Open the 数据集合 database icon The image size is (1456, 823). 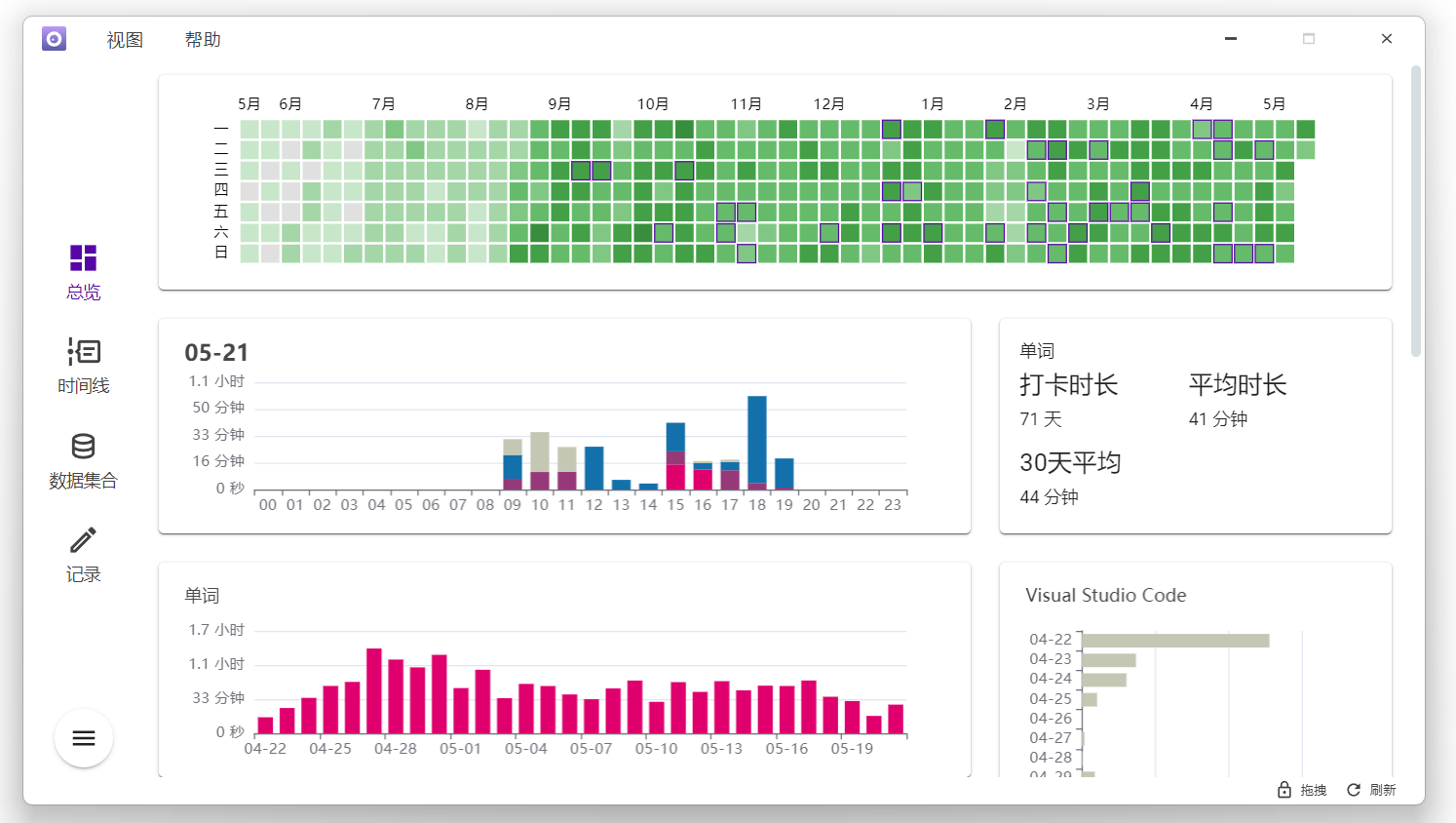click(x=83, y=447)
